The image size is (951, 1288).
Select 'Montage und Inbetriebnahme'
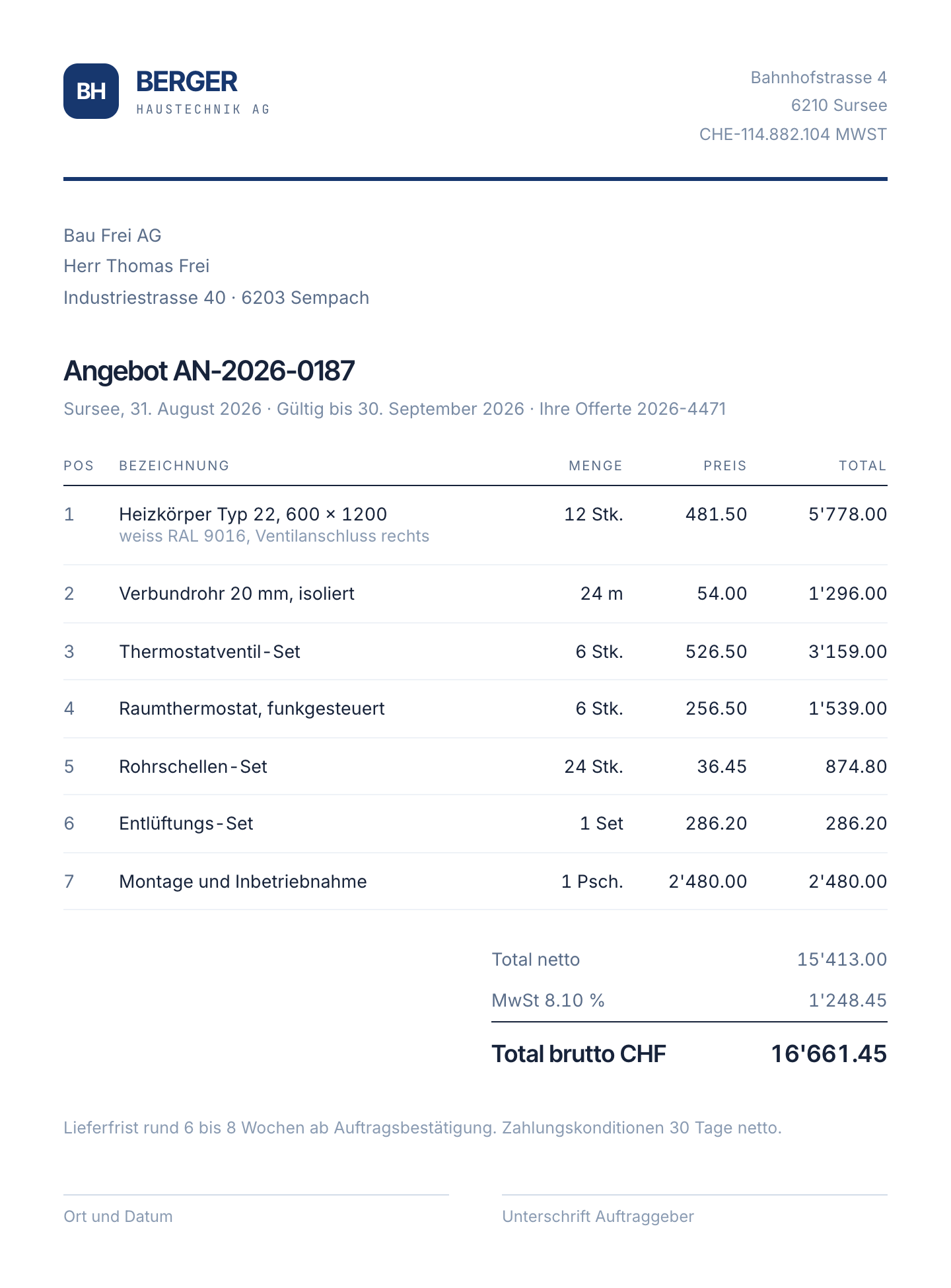(x=243, y=882)
